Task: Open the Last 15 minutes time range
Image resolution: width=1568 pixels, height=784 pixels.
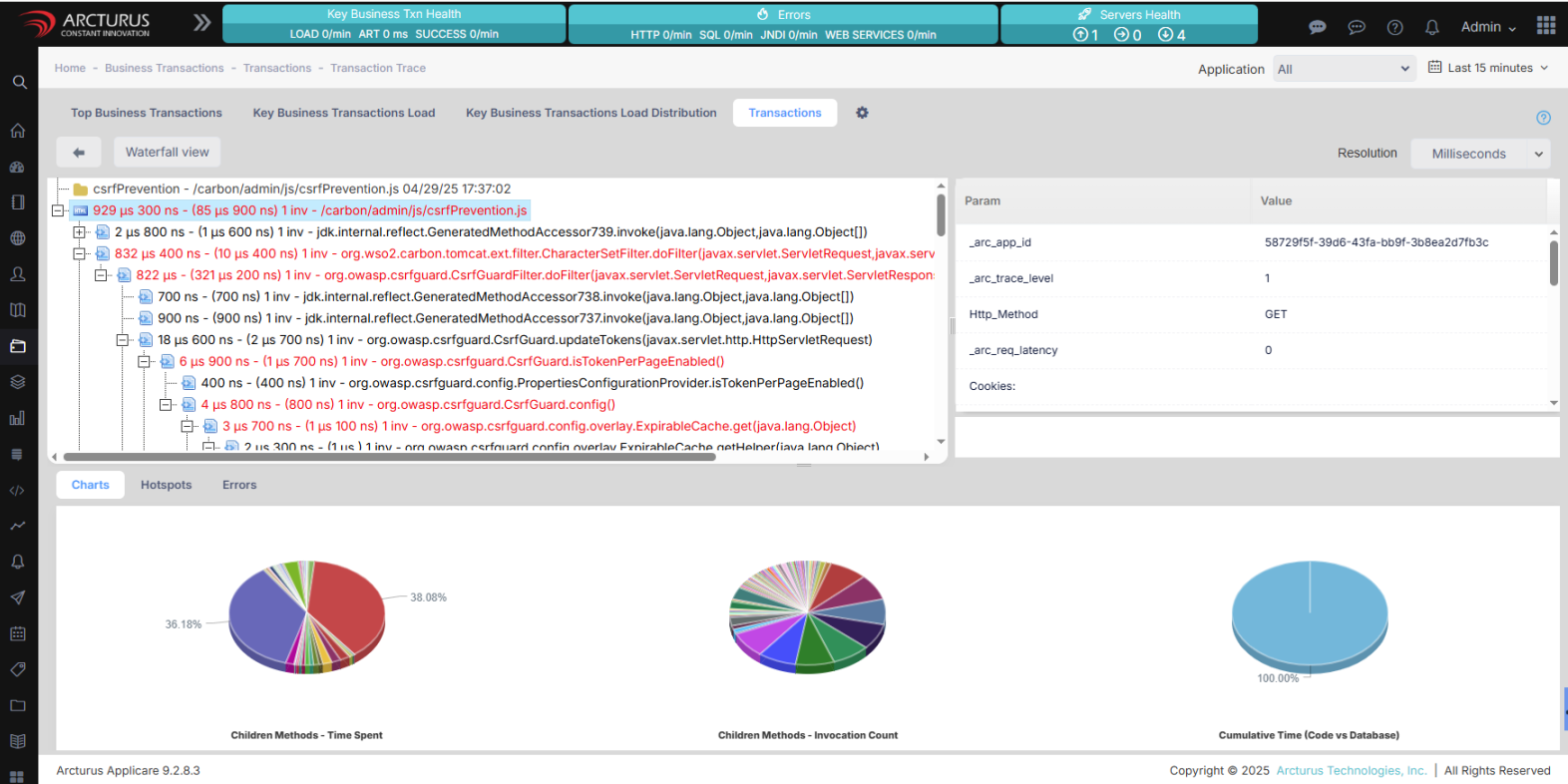Action: coord(1488,68)
